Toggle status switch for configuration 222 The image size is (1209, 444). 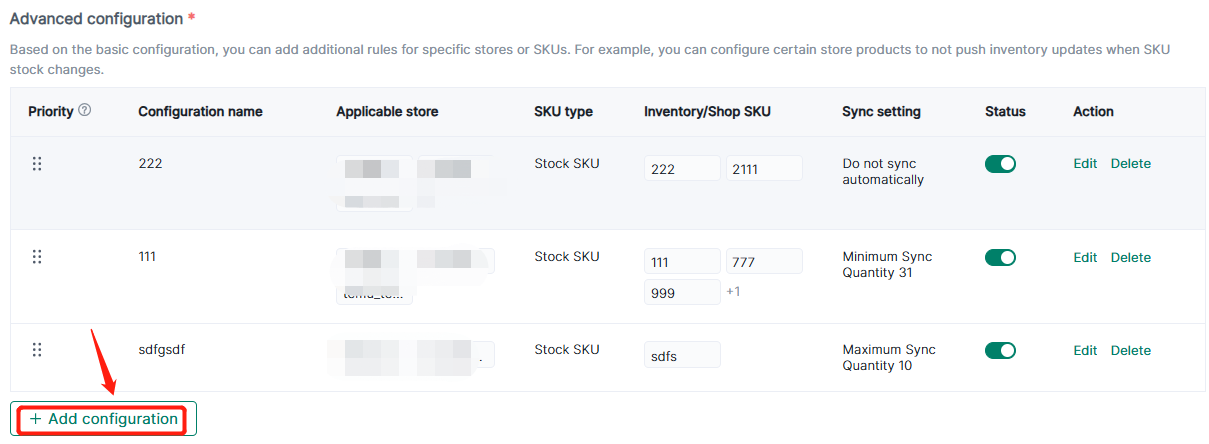1000,164
